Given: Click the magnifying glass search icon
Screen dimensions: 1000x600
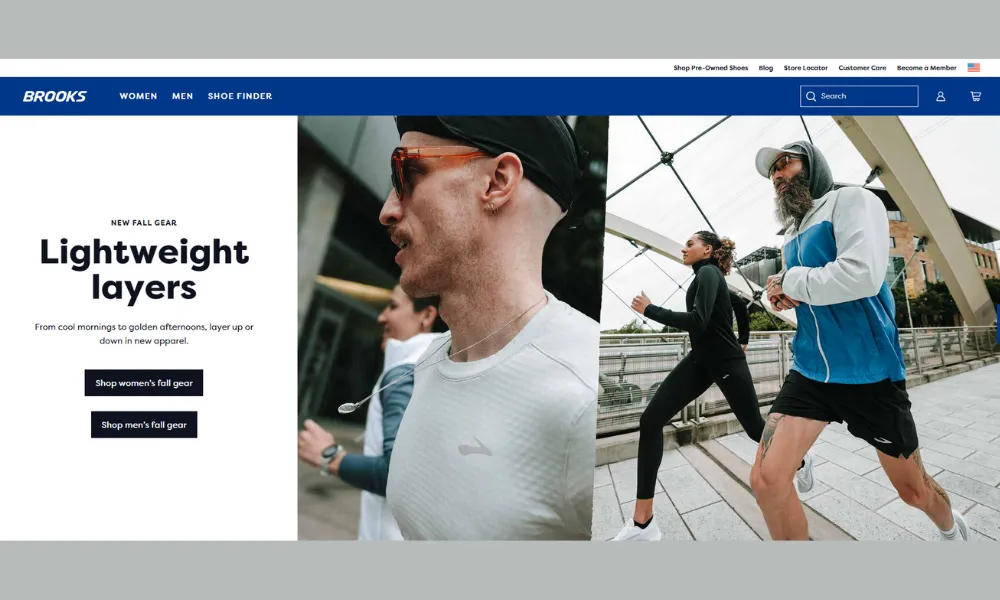Looking at the screenshot, I should tap(811, 96).
